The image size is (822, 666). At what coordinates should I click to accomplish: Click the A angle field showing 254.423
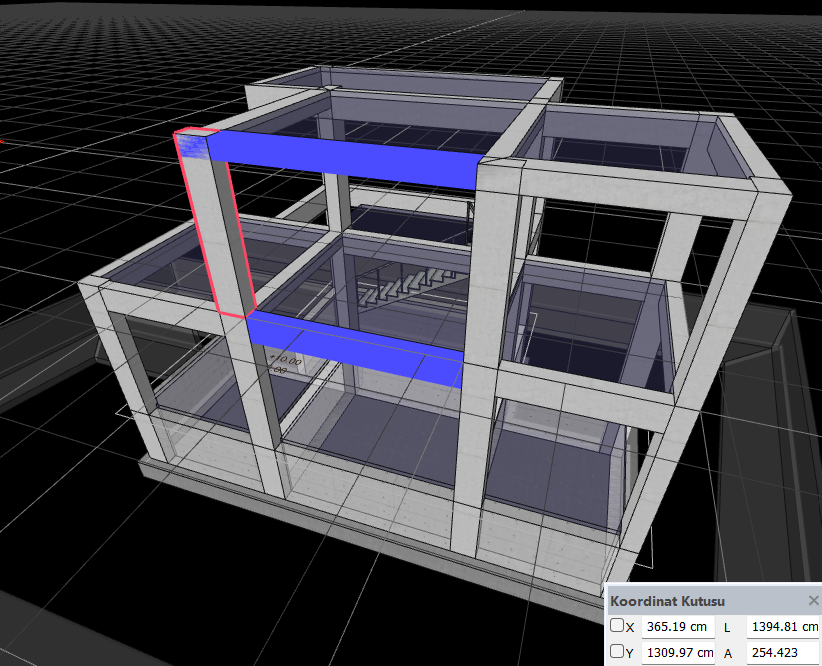(784, 653)
